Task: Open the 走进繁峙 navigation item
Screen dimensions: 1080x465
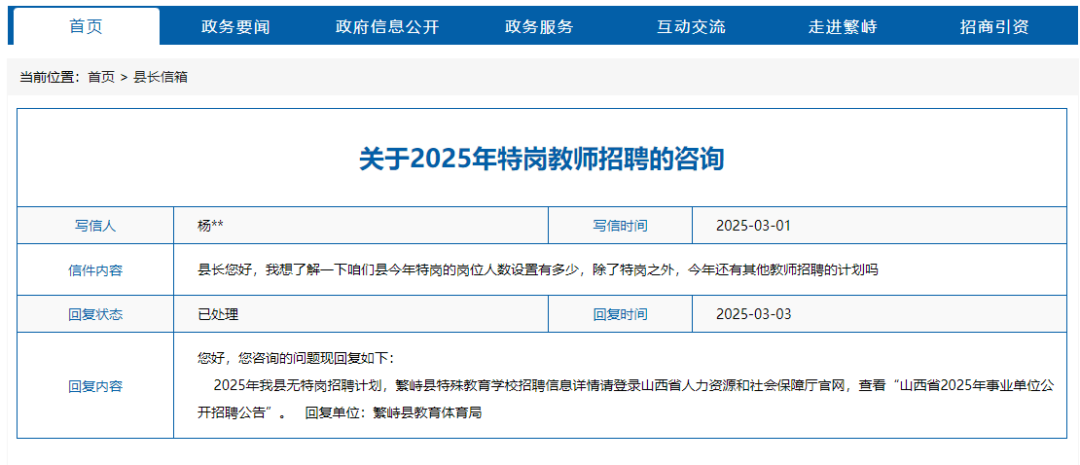Action: click(x=842, y=27)
